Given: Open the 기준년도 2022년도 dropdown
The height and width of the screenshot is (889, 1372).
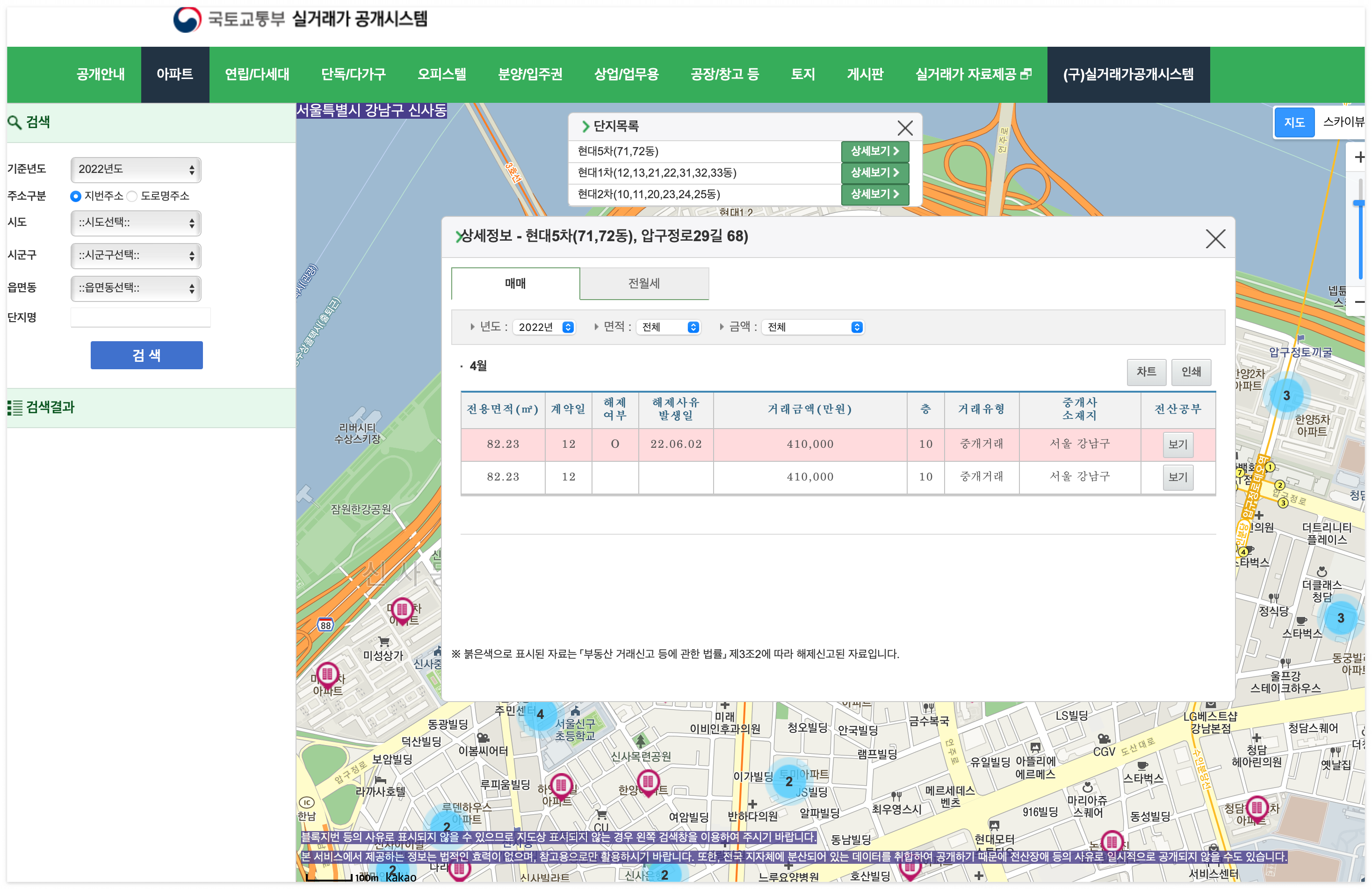Looking at the screenshot, I should click(136, 169).
